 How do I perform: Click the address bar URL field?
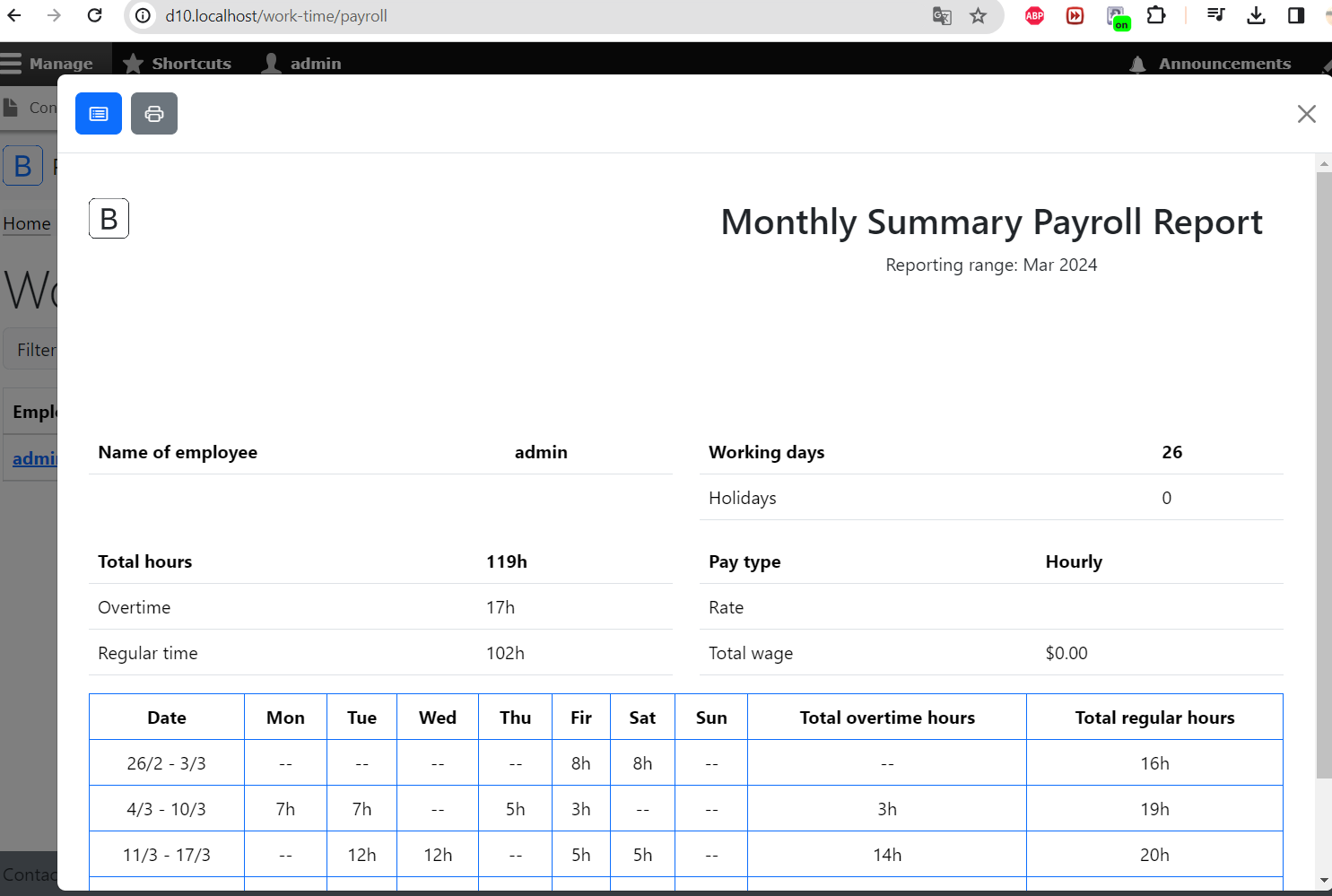pos(538,16)
